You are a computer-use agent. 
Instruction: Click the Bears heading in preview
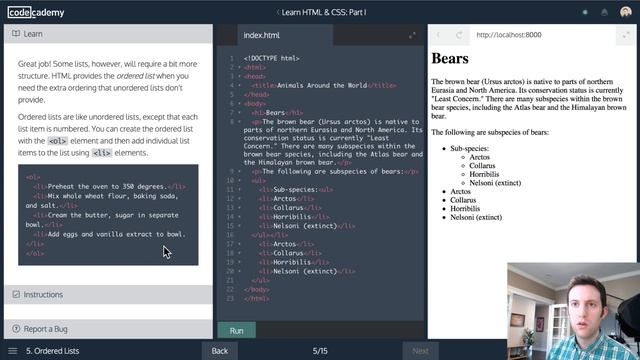pos(450,58)
